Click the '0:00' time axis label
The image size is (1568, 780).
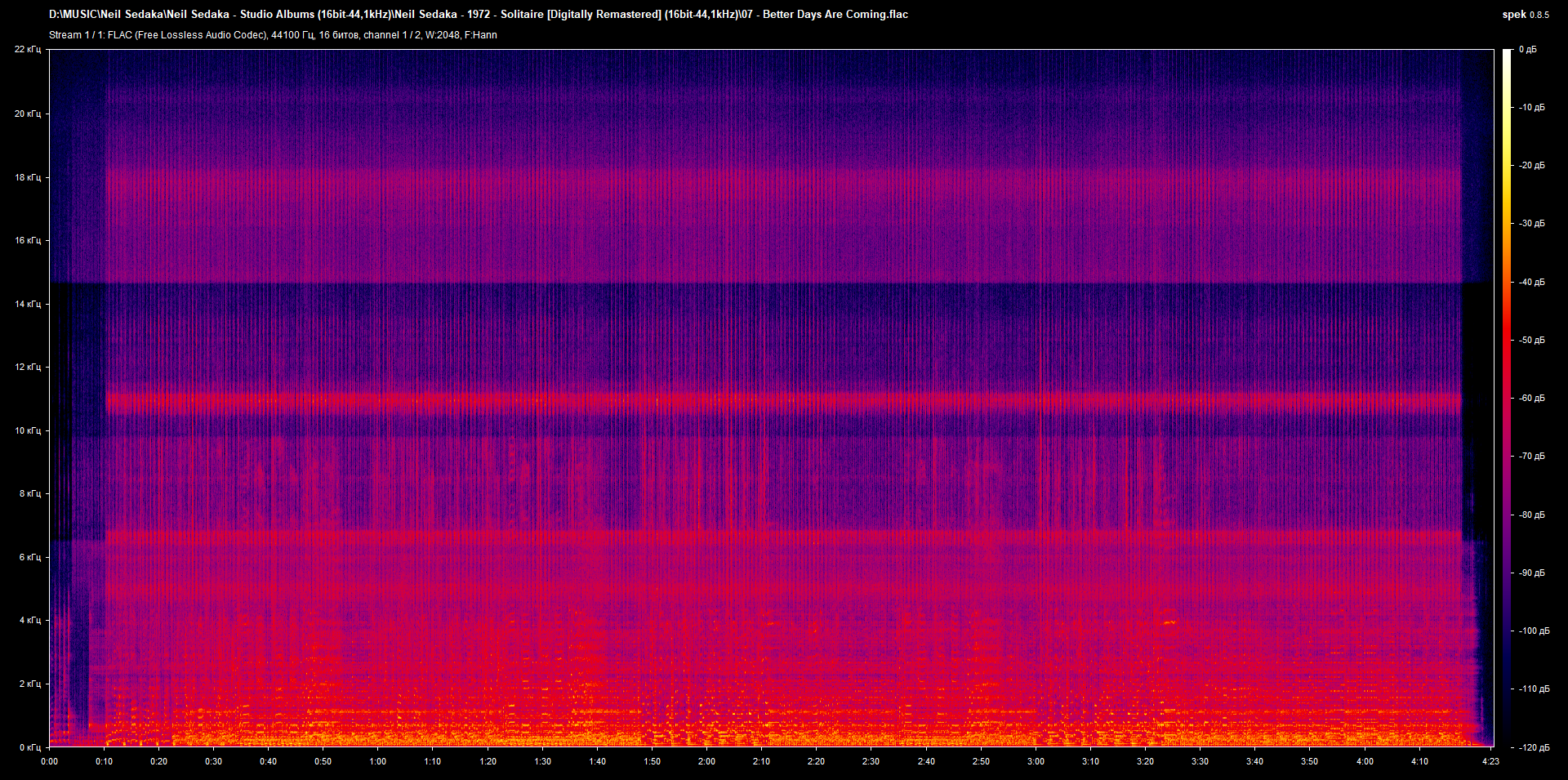point(50,761)
